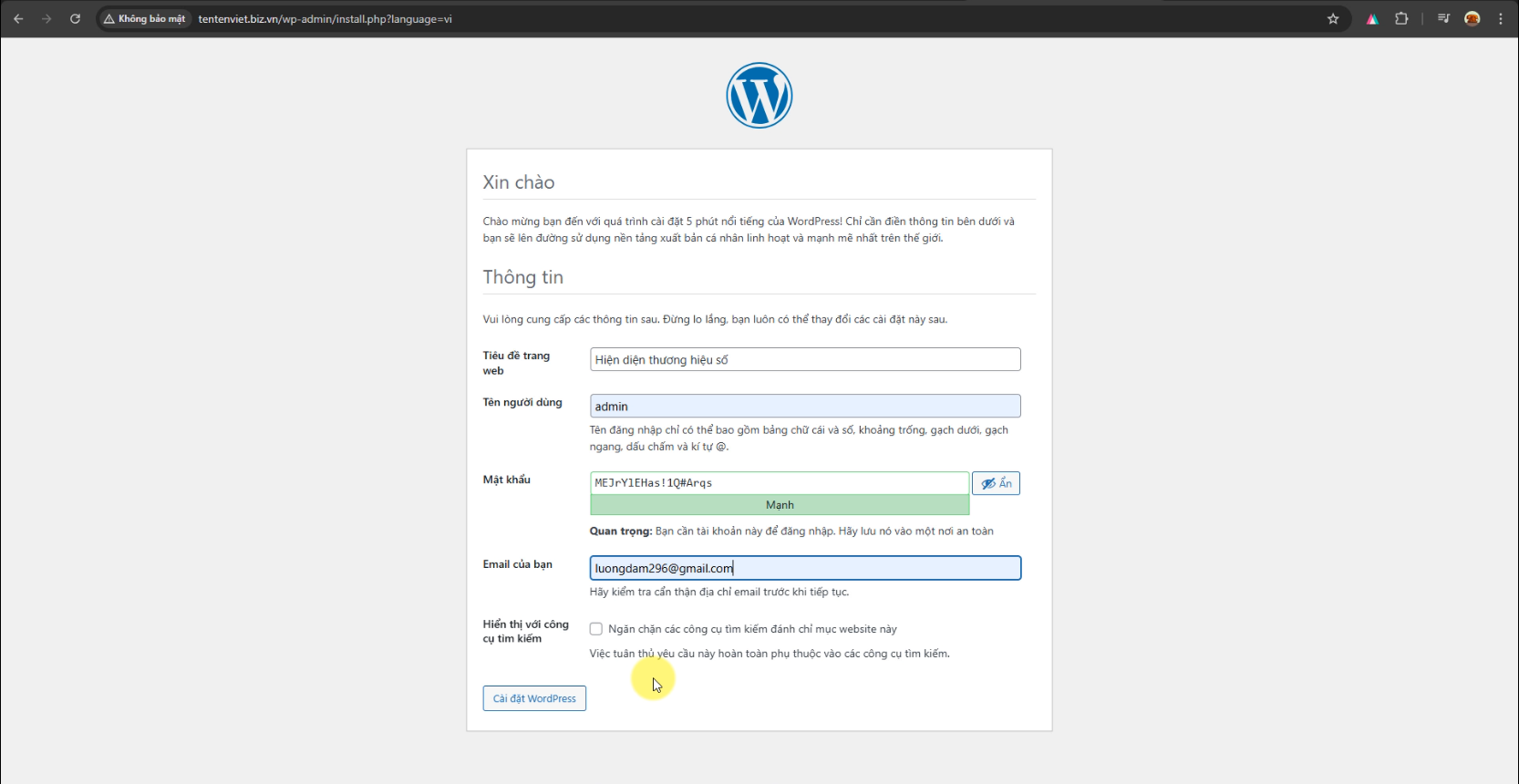Open the media control playlist icon
The image size is (1519, 784).
coord(1443,18)
